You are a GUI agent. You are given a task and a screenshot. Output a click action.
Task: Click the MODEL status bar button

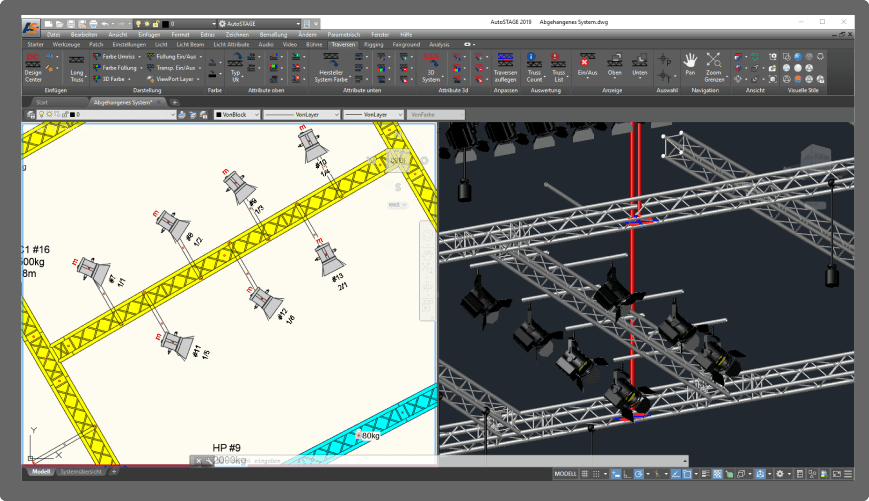[x=565, y=473]
